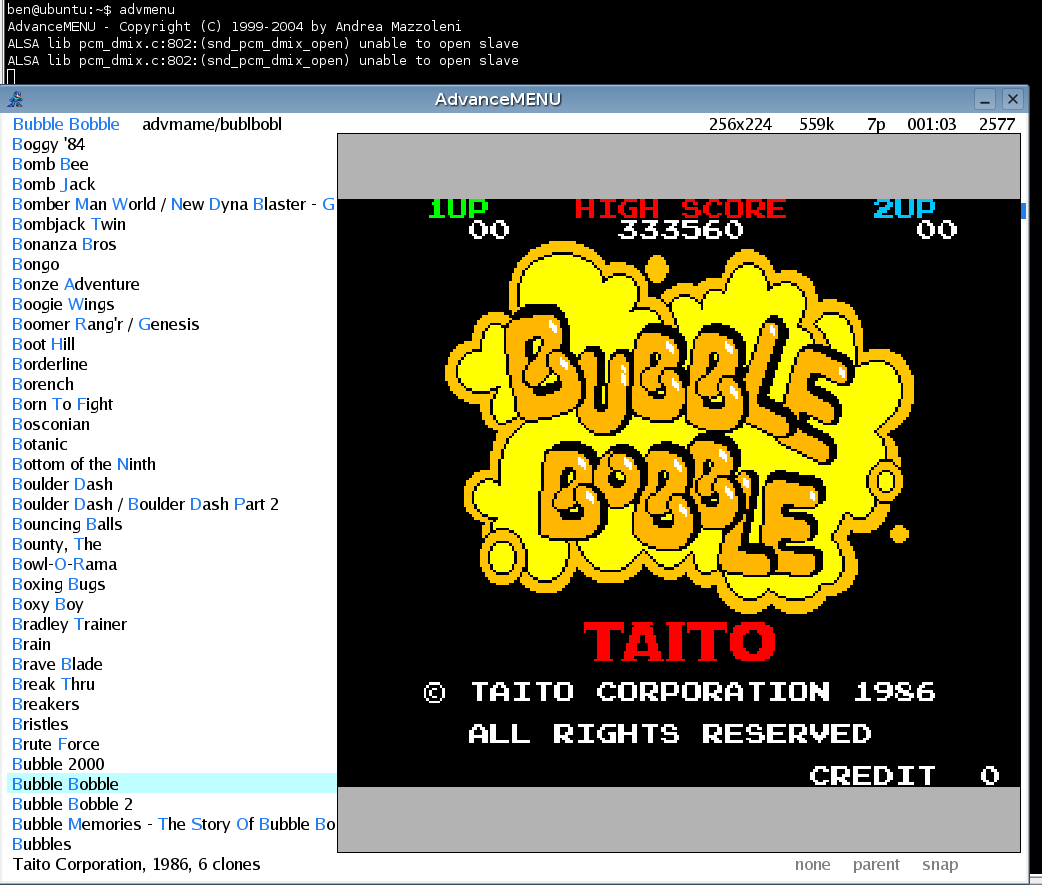Screen dimensions: 1042x886
Task: Pick Boogie Wings from the list
Action: click(x=63, y=304)
